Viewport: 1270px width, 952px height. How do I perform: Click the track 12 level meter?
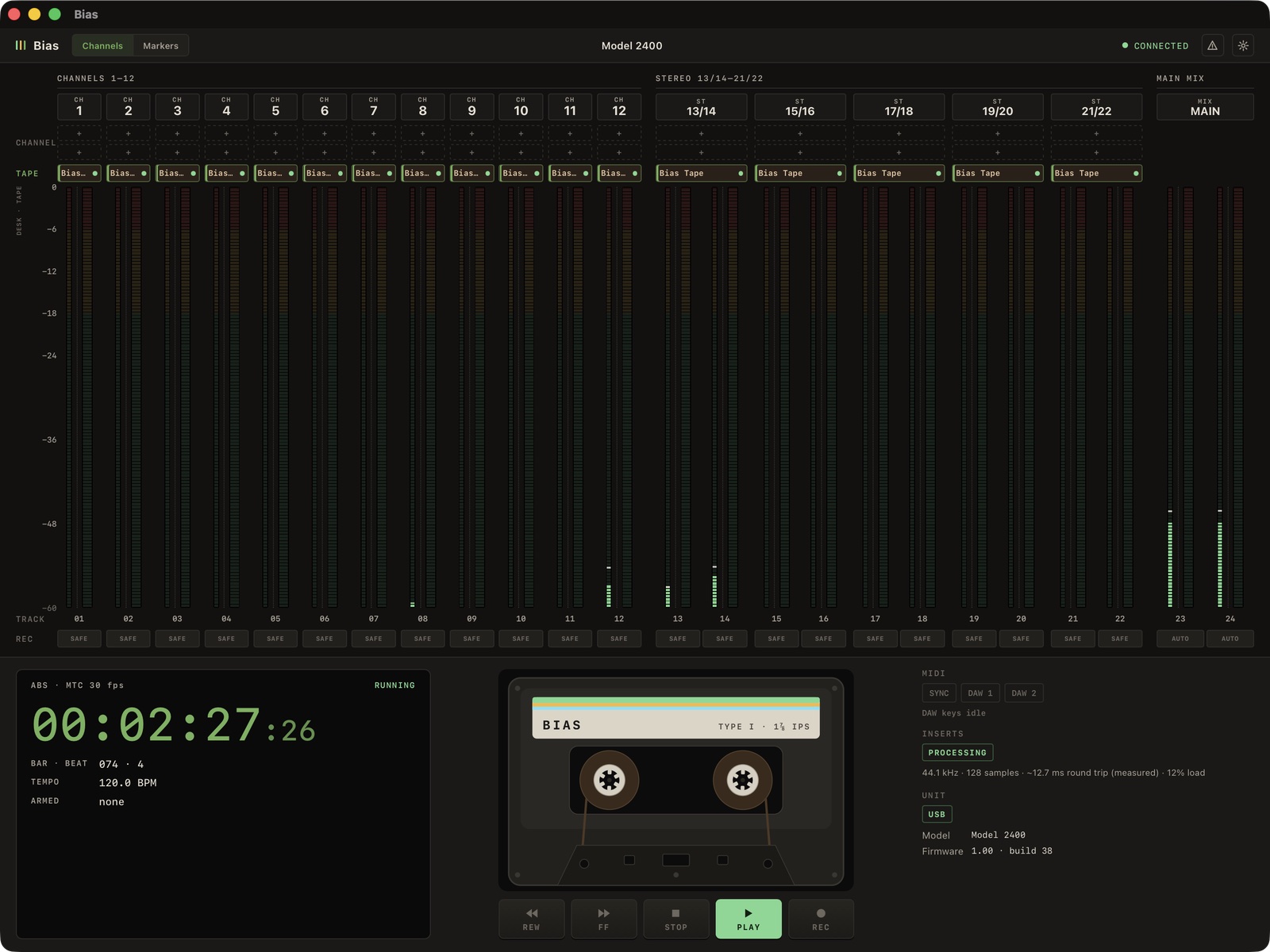pos(619,397)
